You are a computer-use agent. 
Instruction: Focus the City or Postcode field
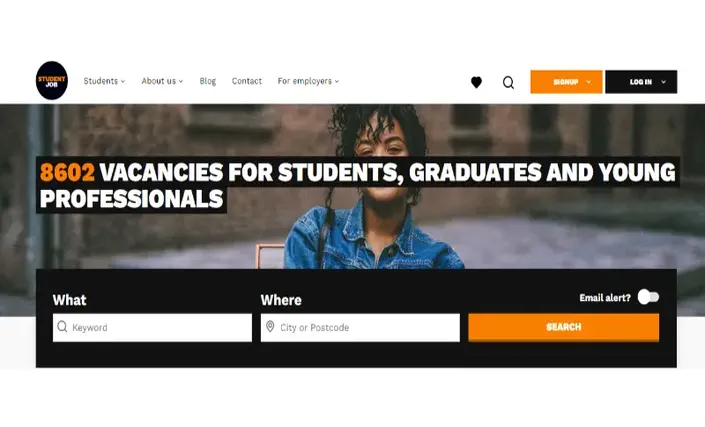360,328
